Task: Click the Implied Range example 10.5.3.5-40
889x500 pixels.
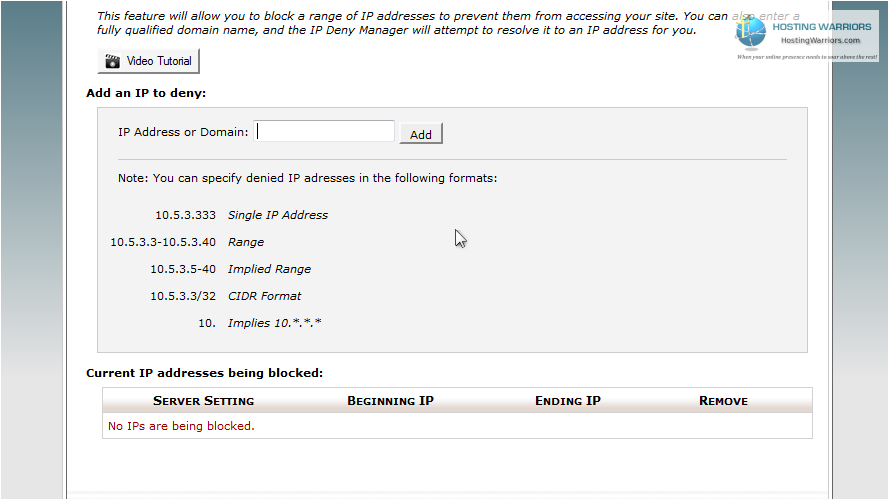Action: (x=183, y=269)
